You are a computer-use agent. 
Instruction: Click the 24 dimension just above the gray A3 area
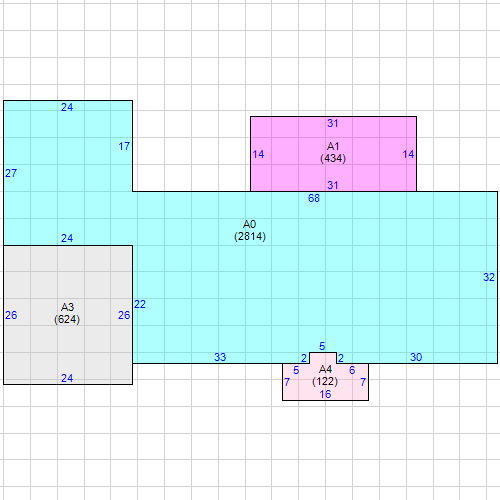coord(67,238)
